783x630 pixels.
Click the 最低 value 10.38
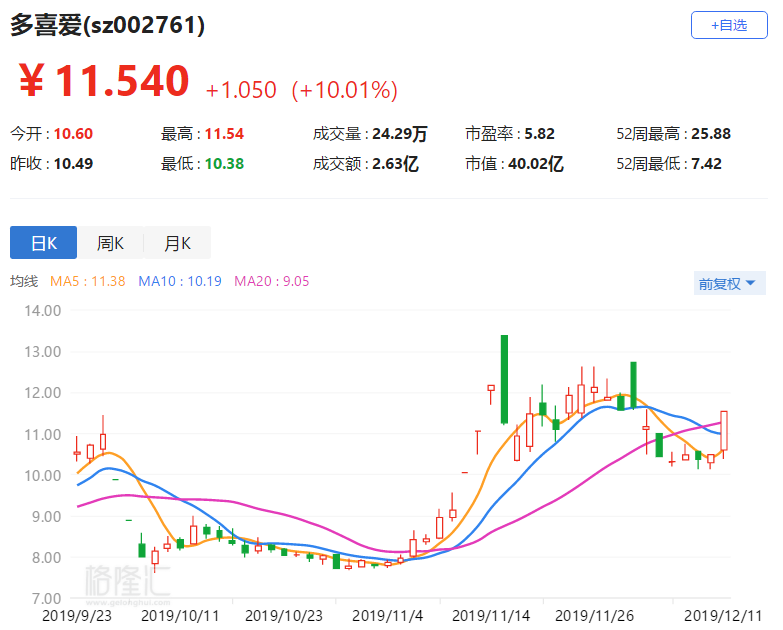(x=224, y=164)
